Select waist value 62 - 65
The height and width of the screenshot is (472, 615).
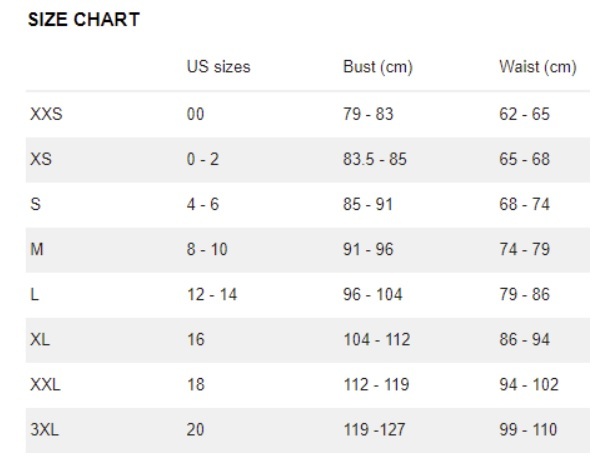(x=524, y=114)
